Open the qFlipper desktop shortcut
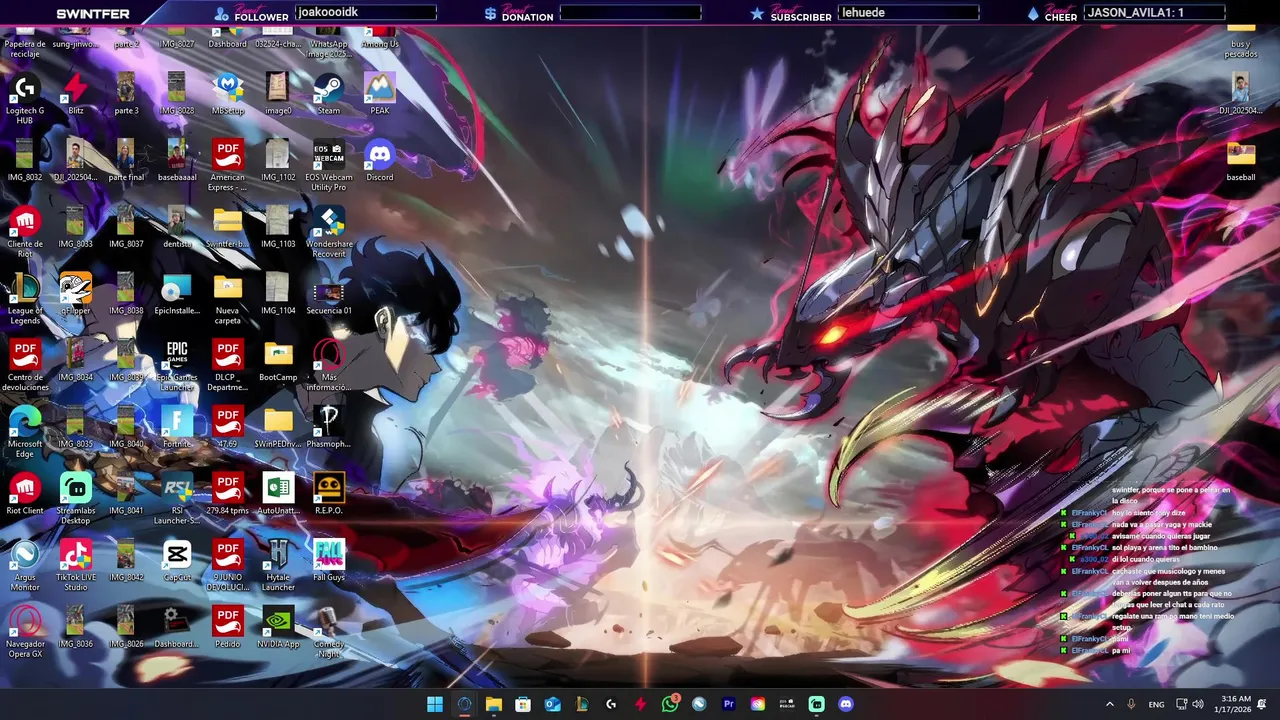Viewport: 1280px width, 720px height. (76, 294)
